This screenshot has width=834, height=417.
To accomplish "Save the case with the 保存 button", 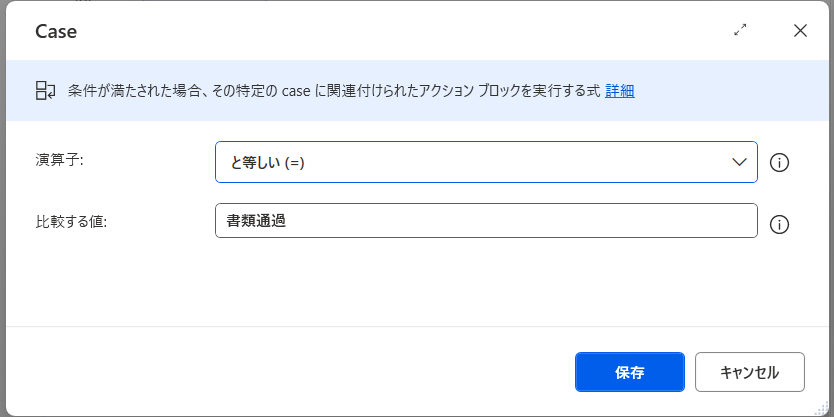I will (x=629, y=372).
